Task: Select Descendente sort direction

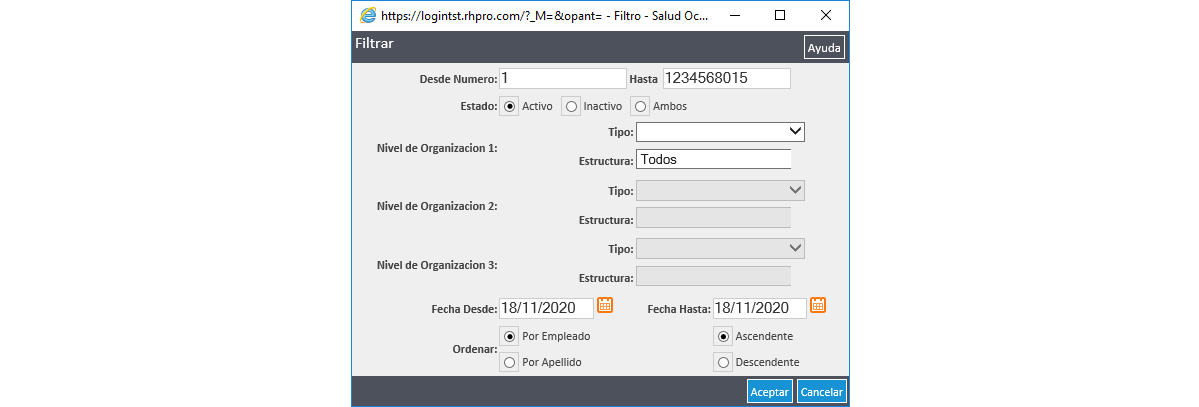Action: click(x=723, y=362)
